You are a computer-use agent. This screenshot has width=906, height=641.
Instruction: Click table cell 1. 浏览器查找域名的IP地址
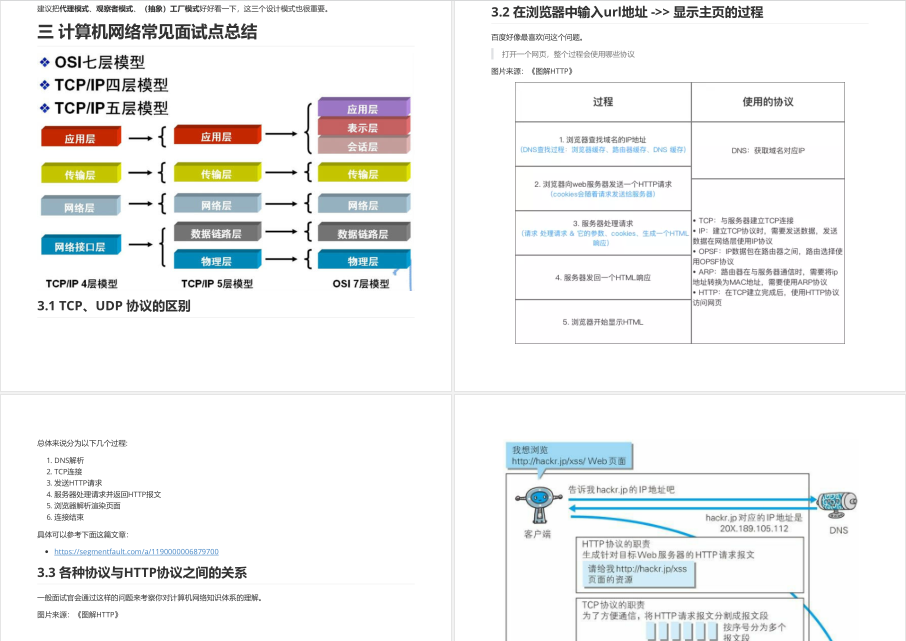[x=603, y=144]
